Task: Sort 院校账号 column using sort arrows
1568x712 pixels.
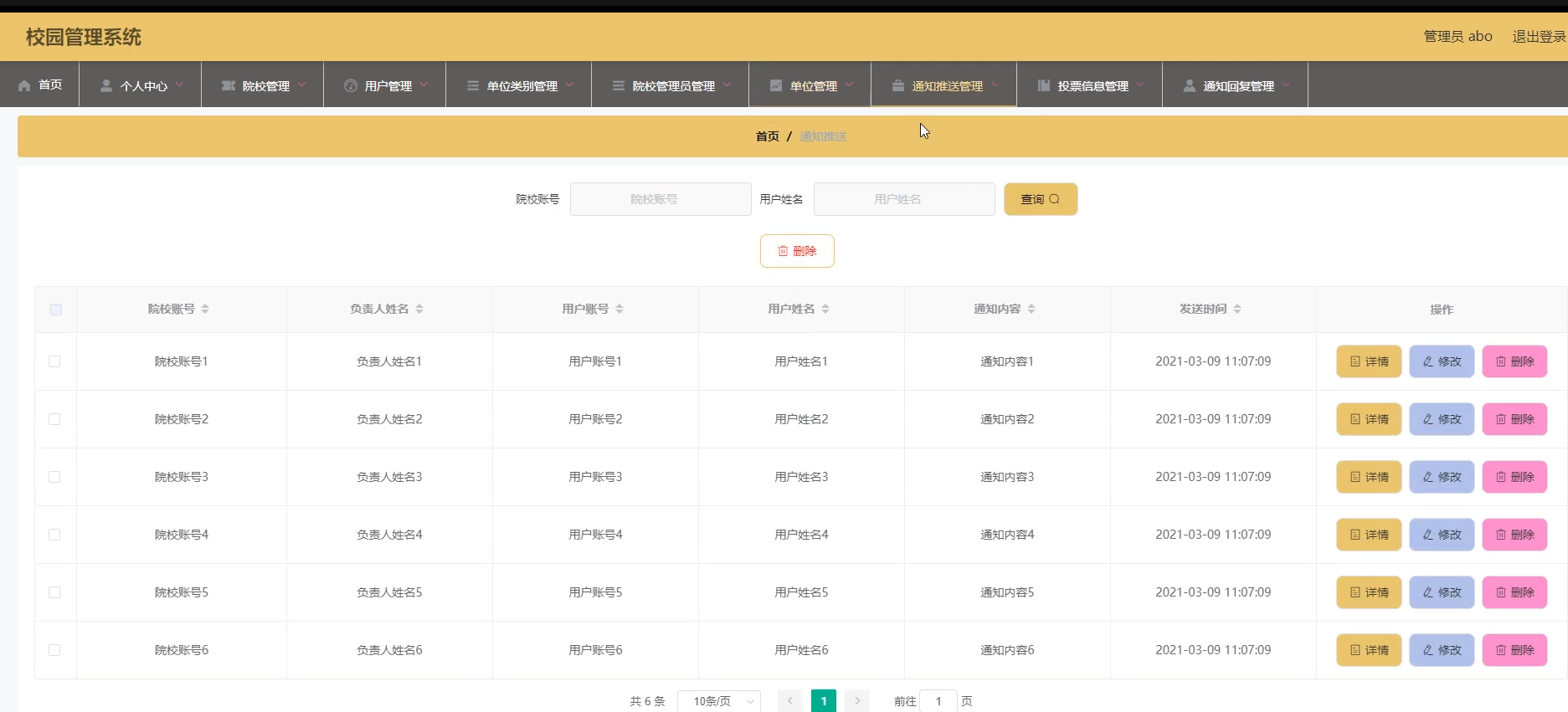Action: pos(205,309)
